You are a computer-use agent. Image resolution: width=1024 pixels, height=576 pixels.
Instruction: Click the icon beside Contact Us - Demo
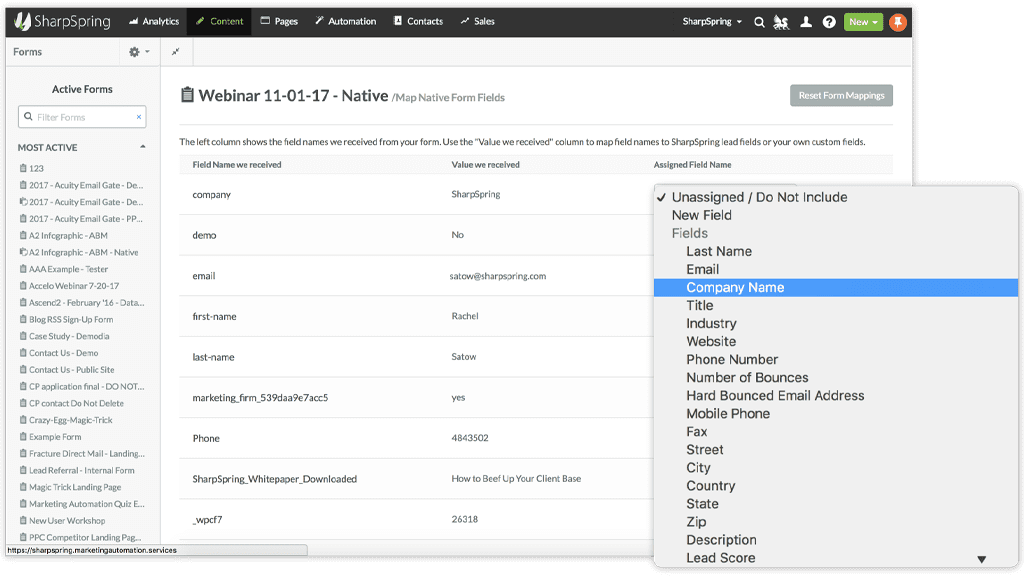[23, 353]
